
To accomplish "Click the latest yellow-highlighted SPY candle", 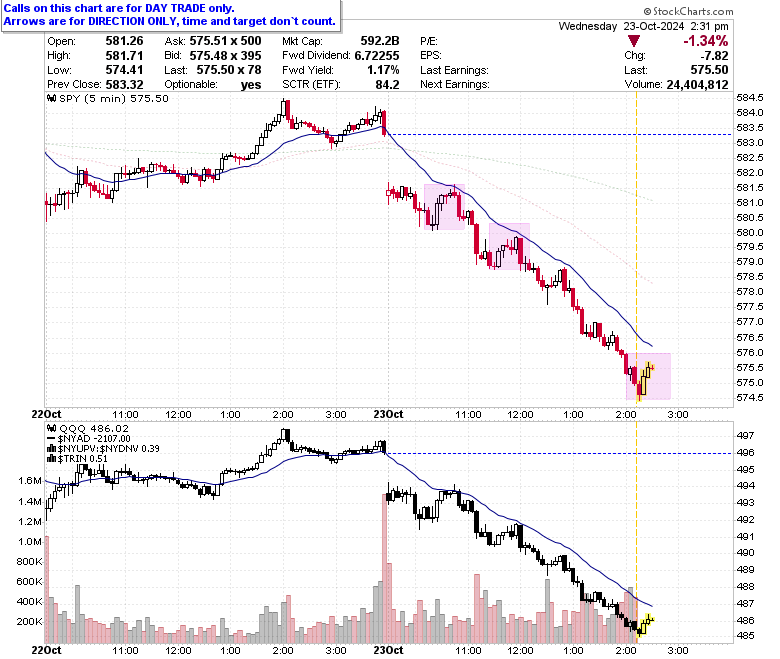I will [x=652, y=368].
